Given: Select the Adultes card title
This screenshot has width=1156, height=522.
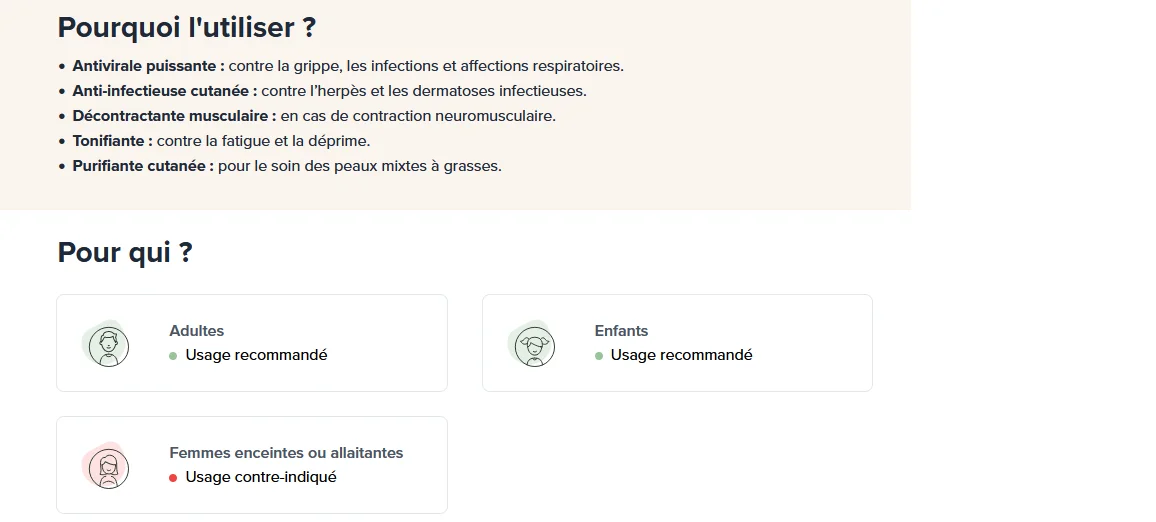Looking at the screenshot, I should [x=197, y=331].
